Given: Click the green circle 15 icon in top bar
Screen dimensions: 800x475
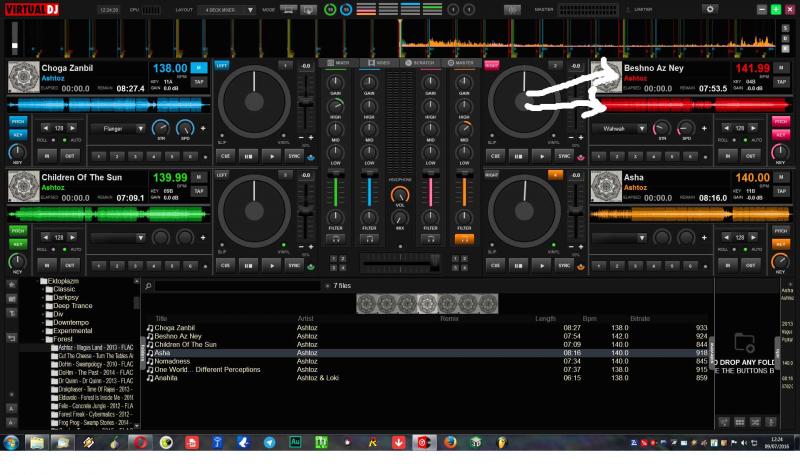Looking at the screenshot, I should 330,9.
